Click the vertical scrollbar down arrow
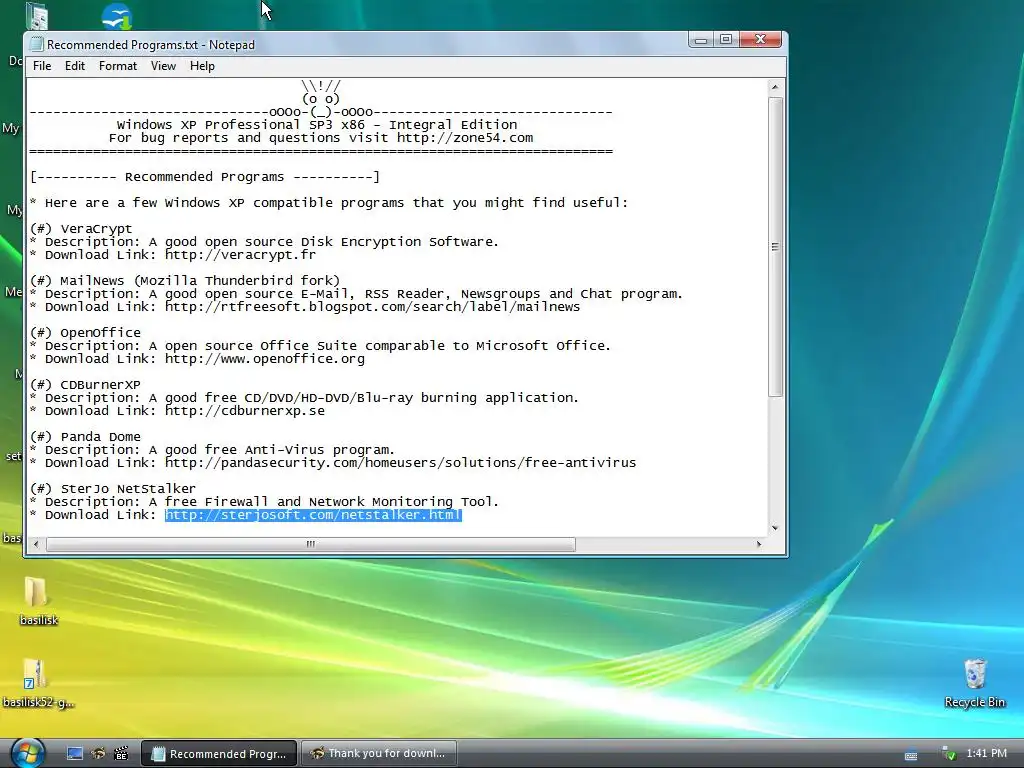Viewport: 1024px width, 768px height. pos(775,528)
